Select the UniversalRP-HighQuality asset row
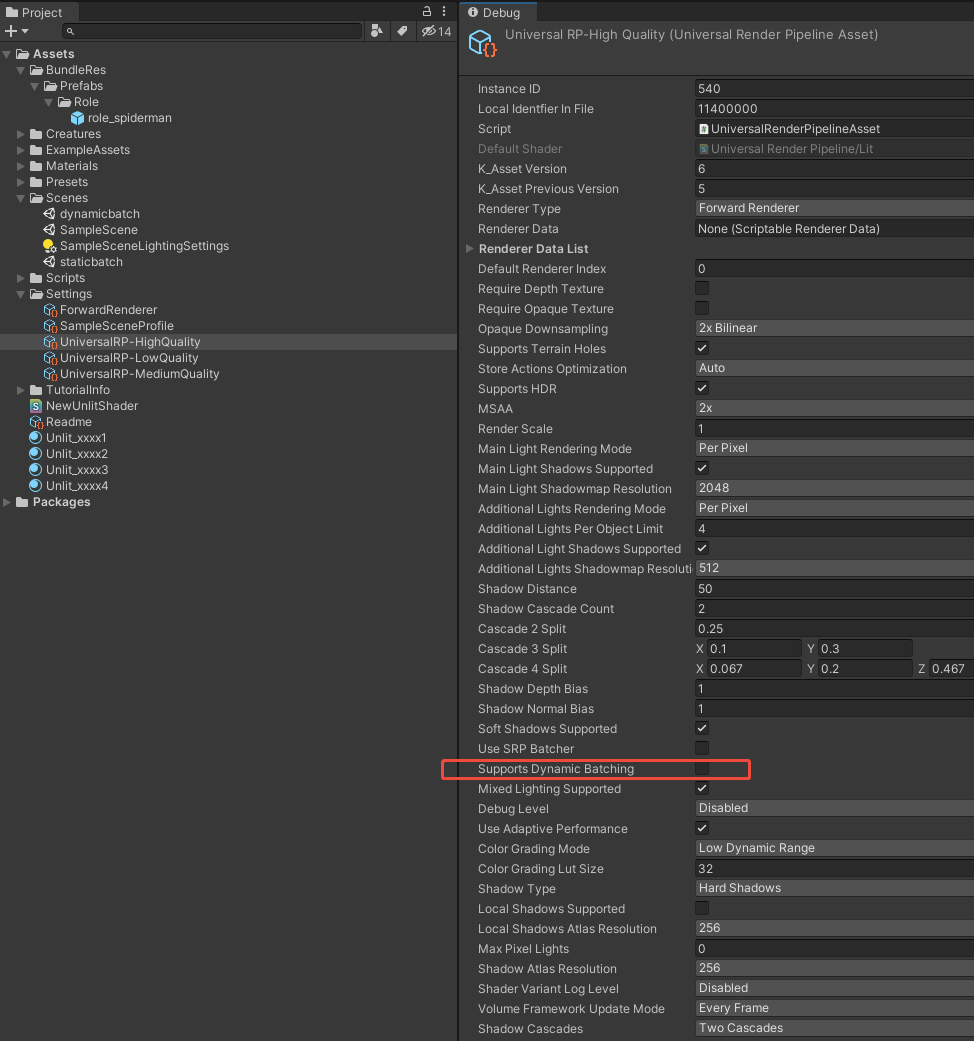The width and height of the screenshot is (974, 1041). point(228,342)
